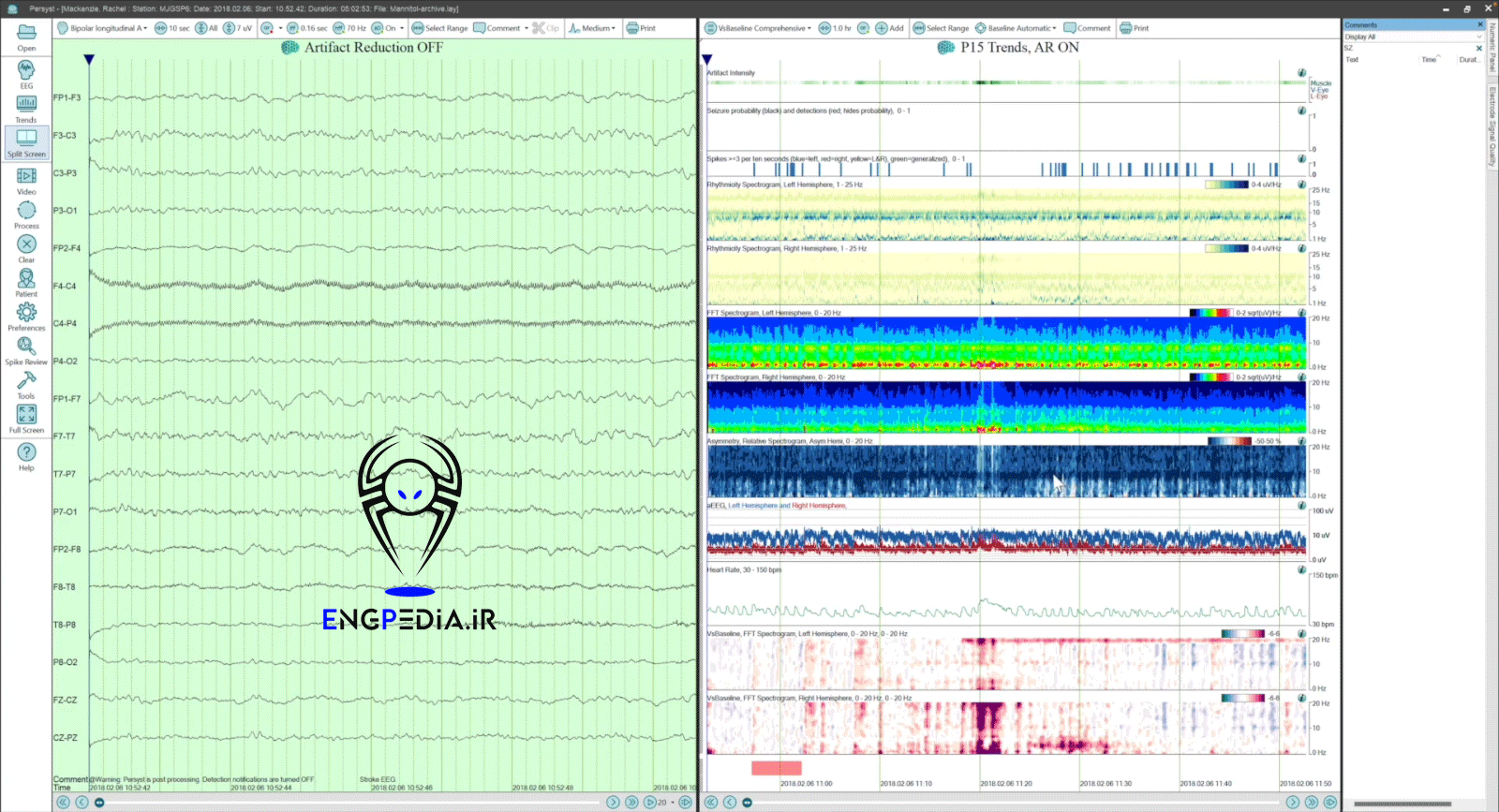Sort comments by Durat. column

1468,59
